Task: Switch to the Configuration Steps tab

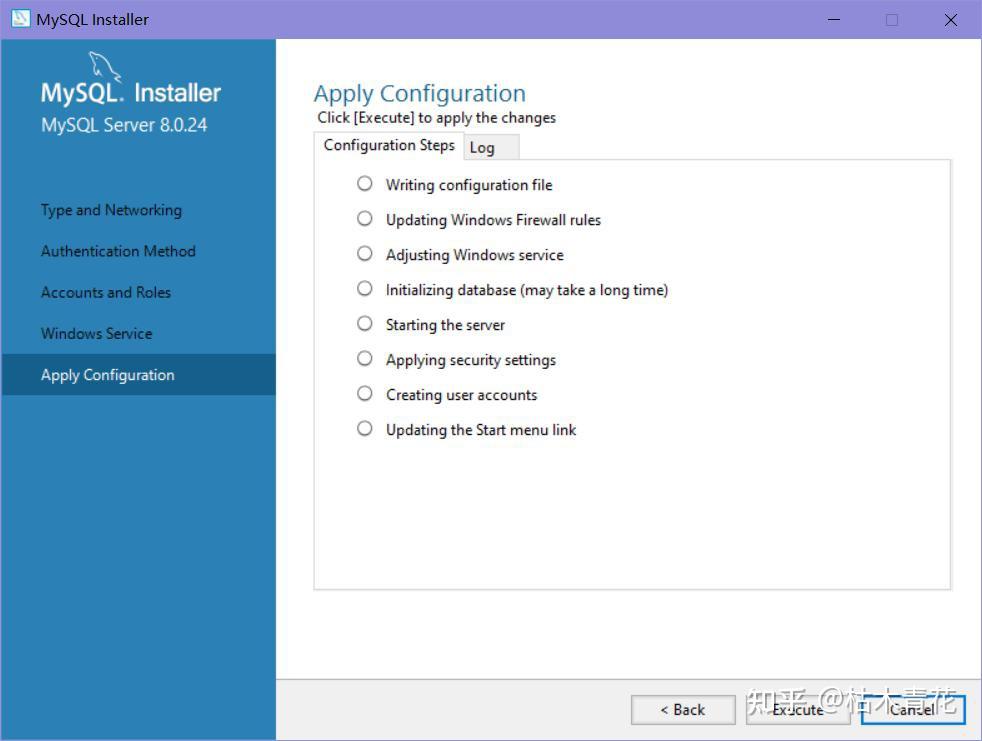Action: (389, 145)
